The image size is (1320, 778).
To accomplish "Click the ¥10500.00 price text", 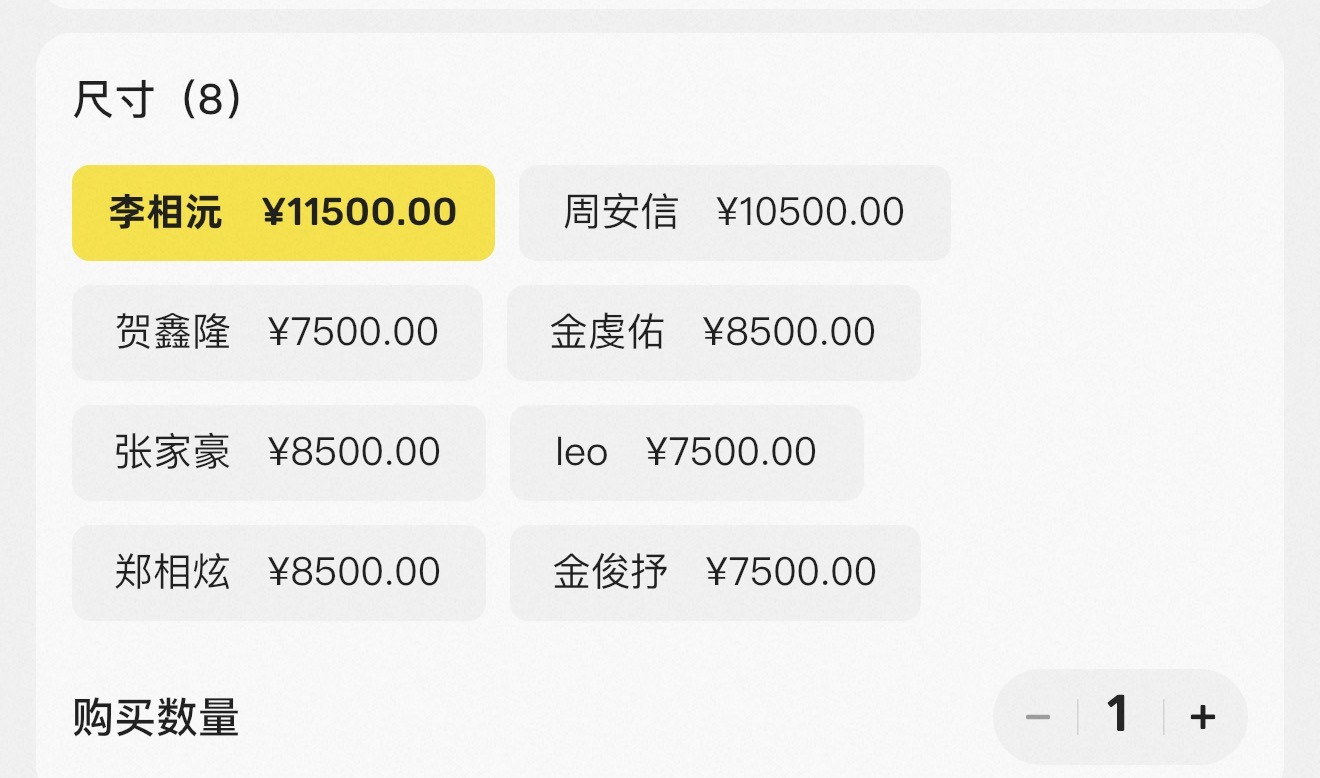I will coord(811,213).
